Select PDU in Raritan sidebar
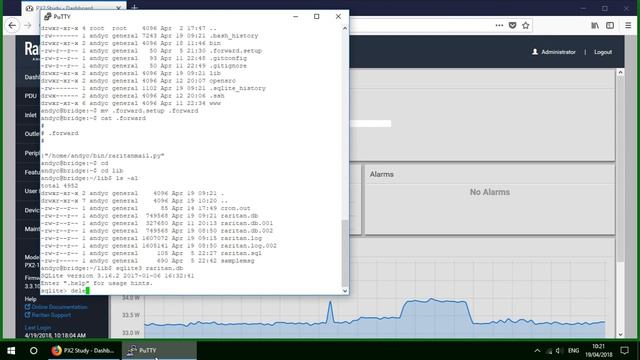The width and height of the screenshot is (640, 360). [x=30, y=96]
